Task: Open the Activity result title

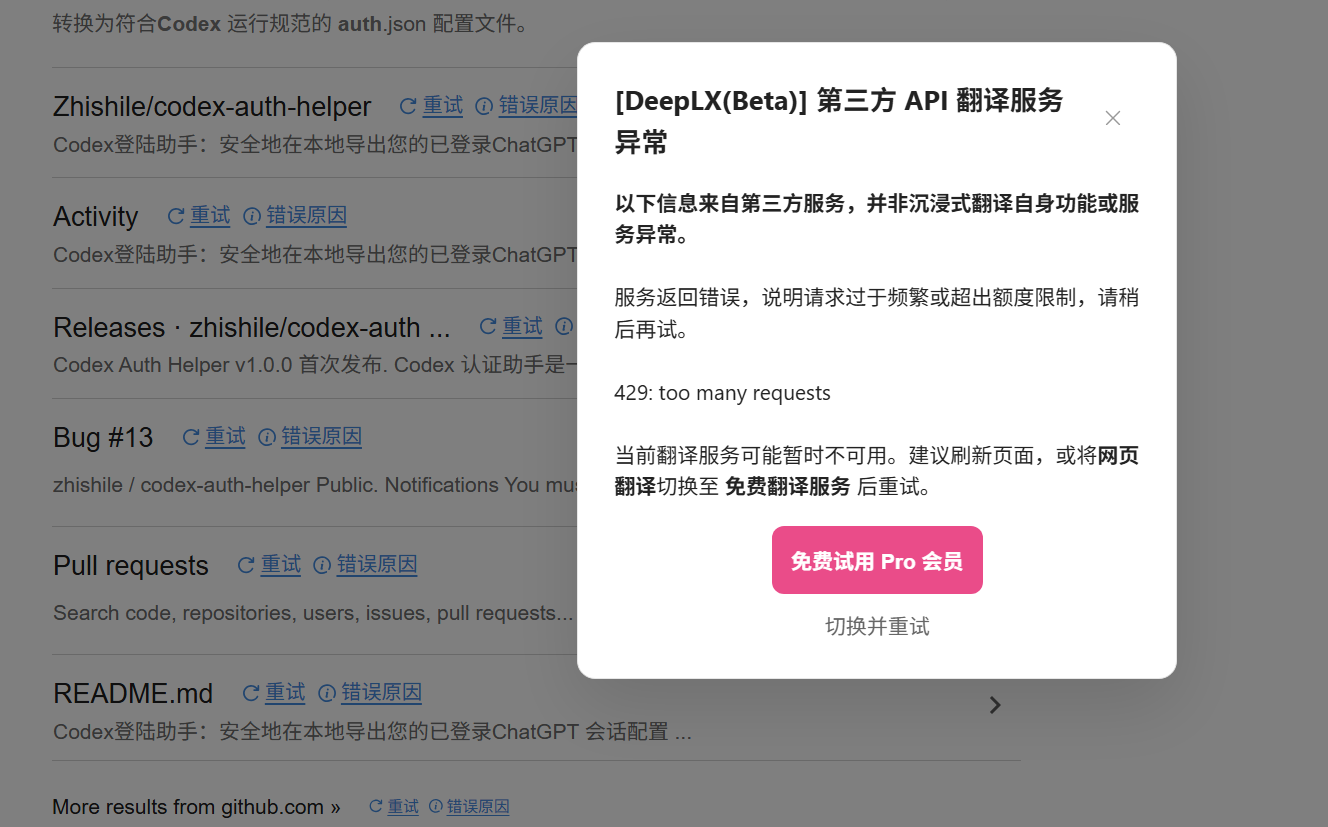Action: tap(96, 217)
